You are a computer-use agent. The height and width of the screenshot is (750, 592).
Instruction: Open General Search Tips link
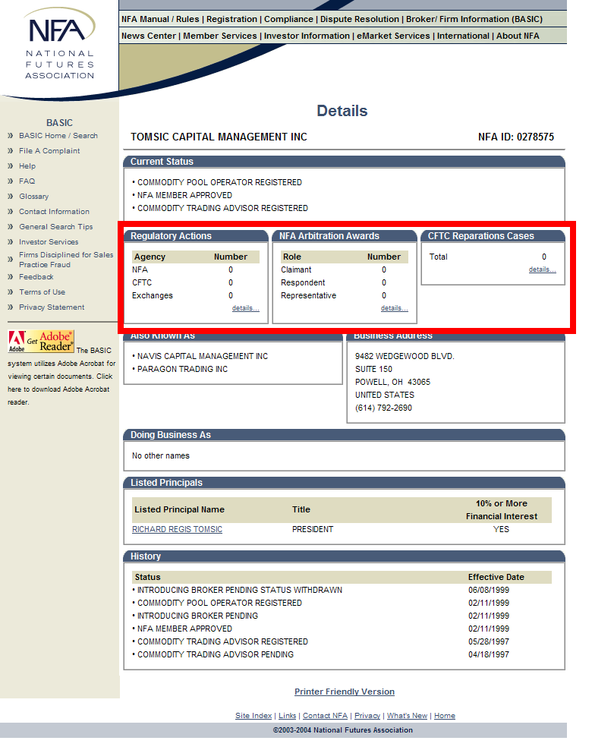point(56,227)
